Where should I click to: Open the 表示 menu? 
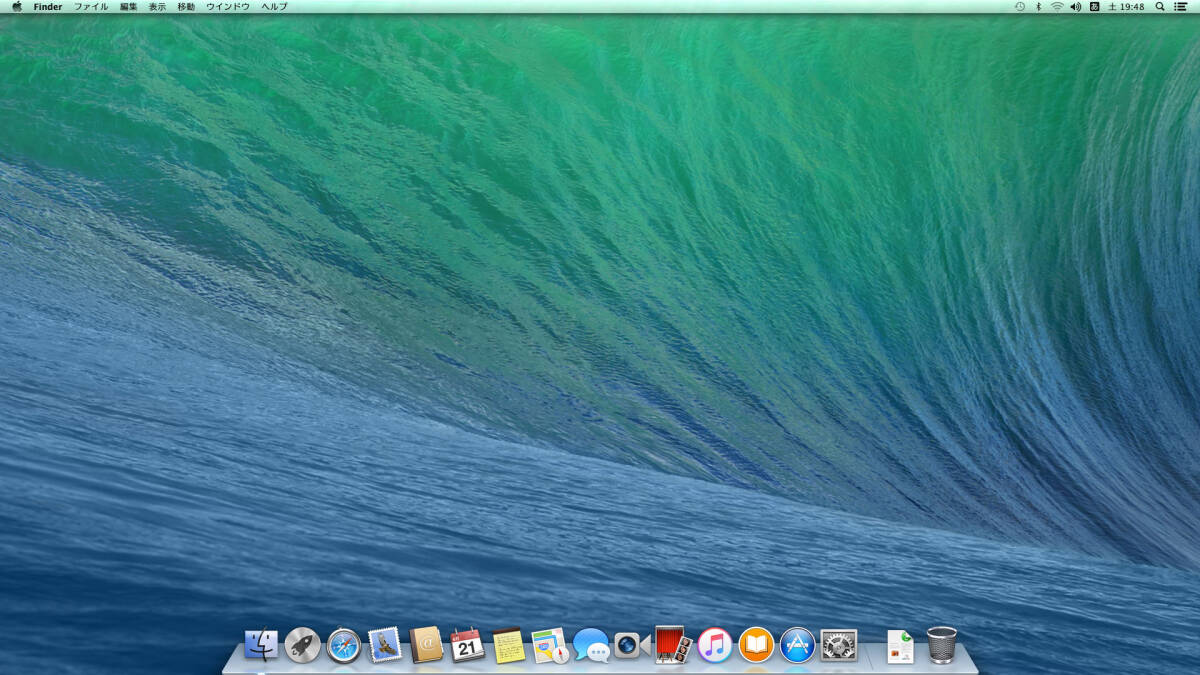point(158,6)
